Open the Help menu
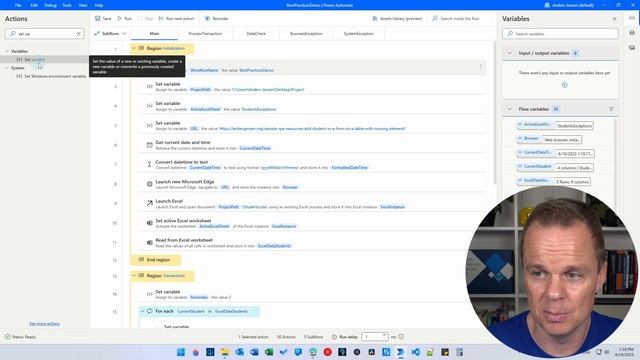 [x=99, y=5]
